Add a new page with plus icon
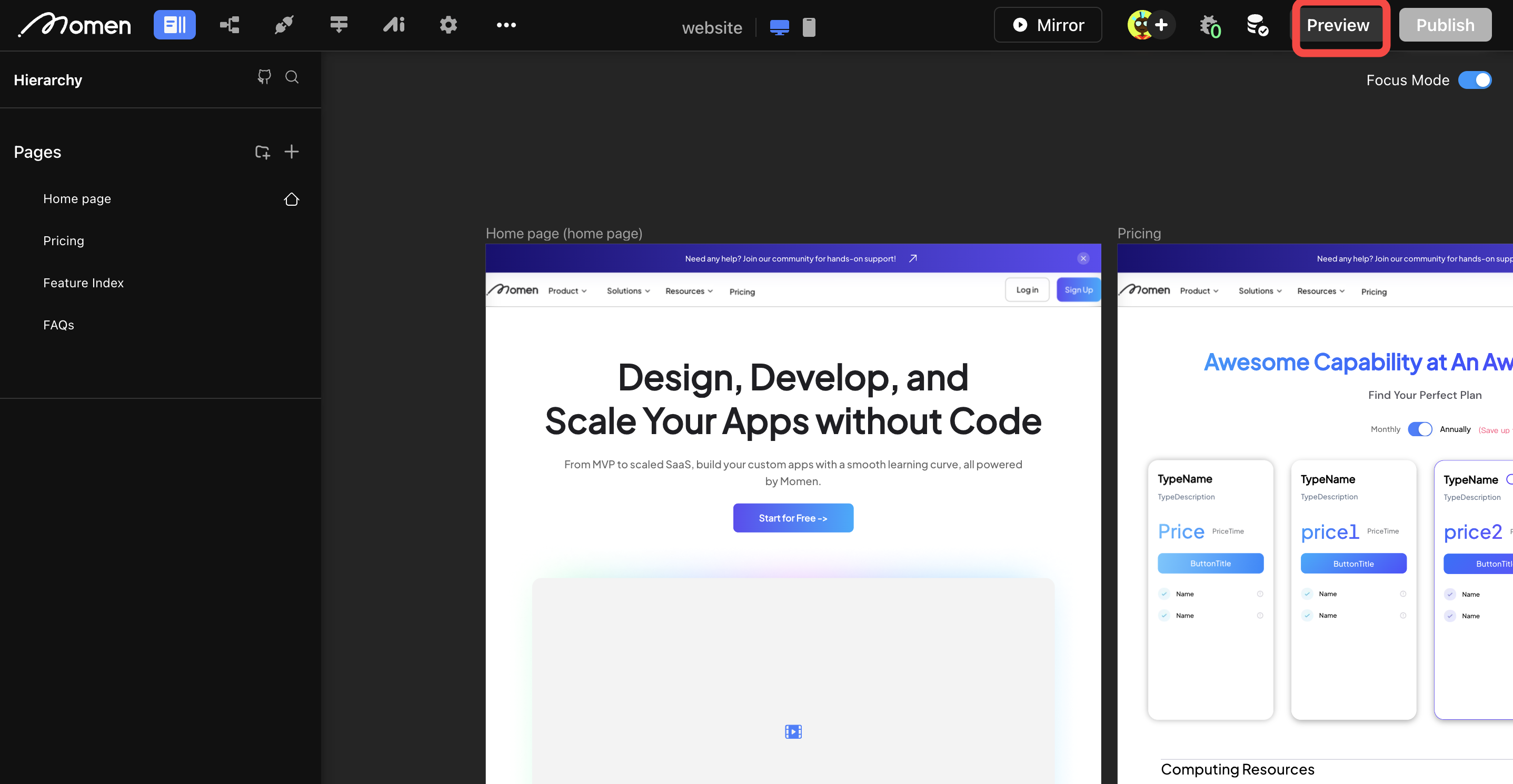This screenshot has height=784, width=1513. tap(291, 152)
